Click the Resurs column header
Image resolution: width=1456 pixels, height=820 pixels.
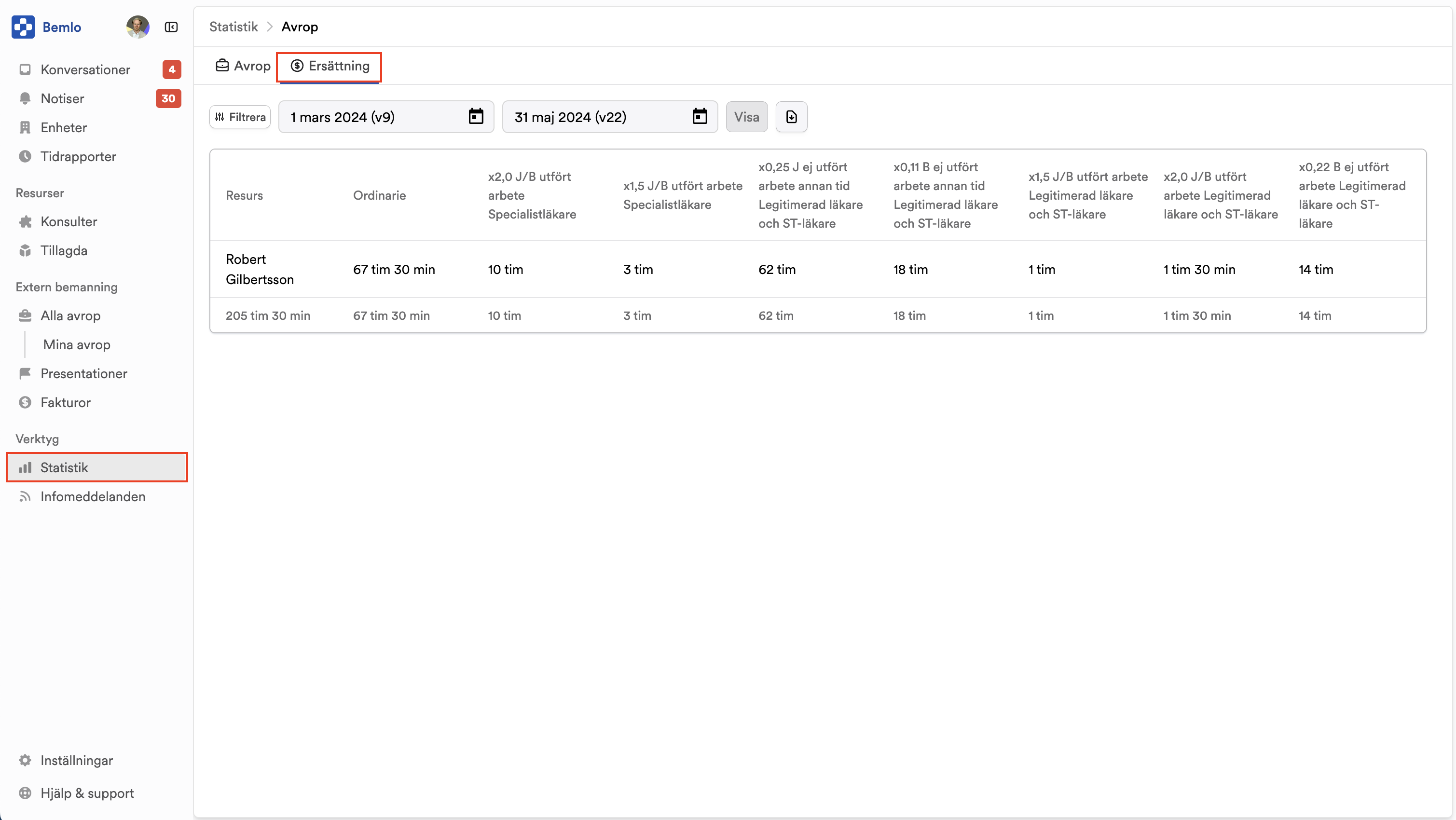point(244,195)
